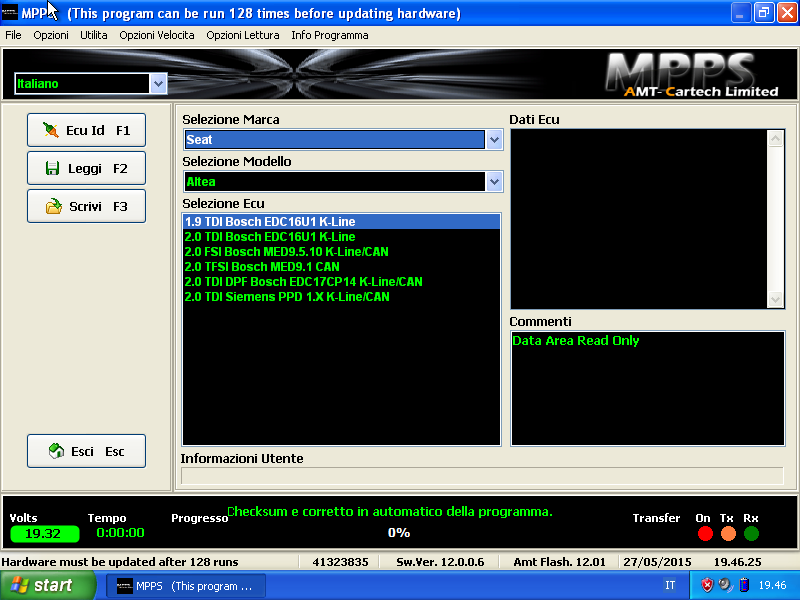Open the Opzioni Lettura menu
The image size is (800, 600).
tap(243, 35)
